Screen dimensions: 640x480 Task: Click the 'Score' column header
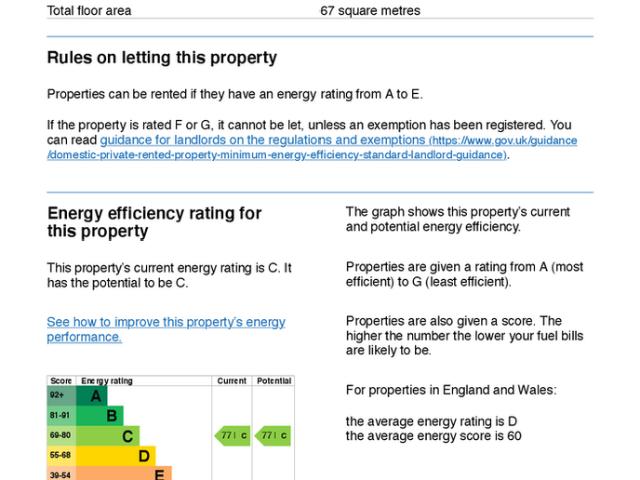[x=61, y=381]
